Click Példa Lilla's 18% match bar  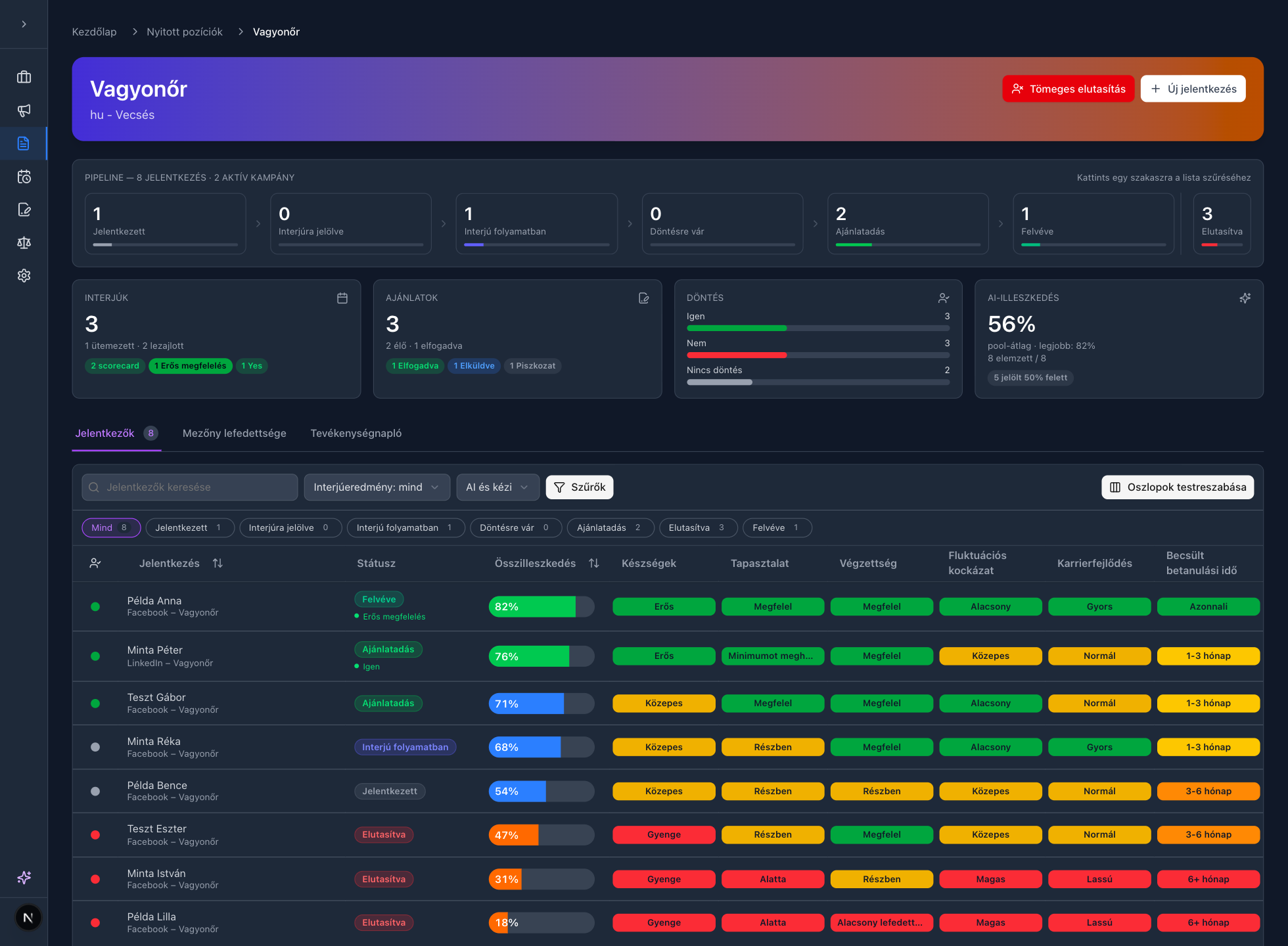click(x=541, y=922)
